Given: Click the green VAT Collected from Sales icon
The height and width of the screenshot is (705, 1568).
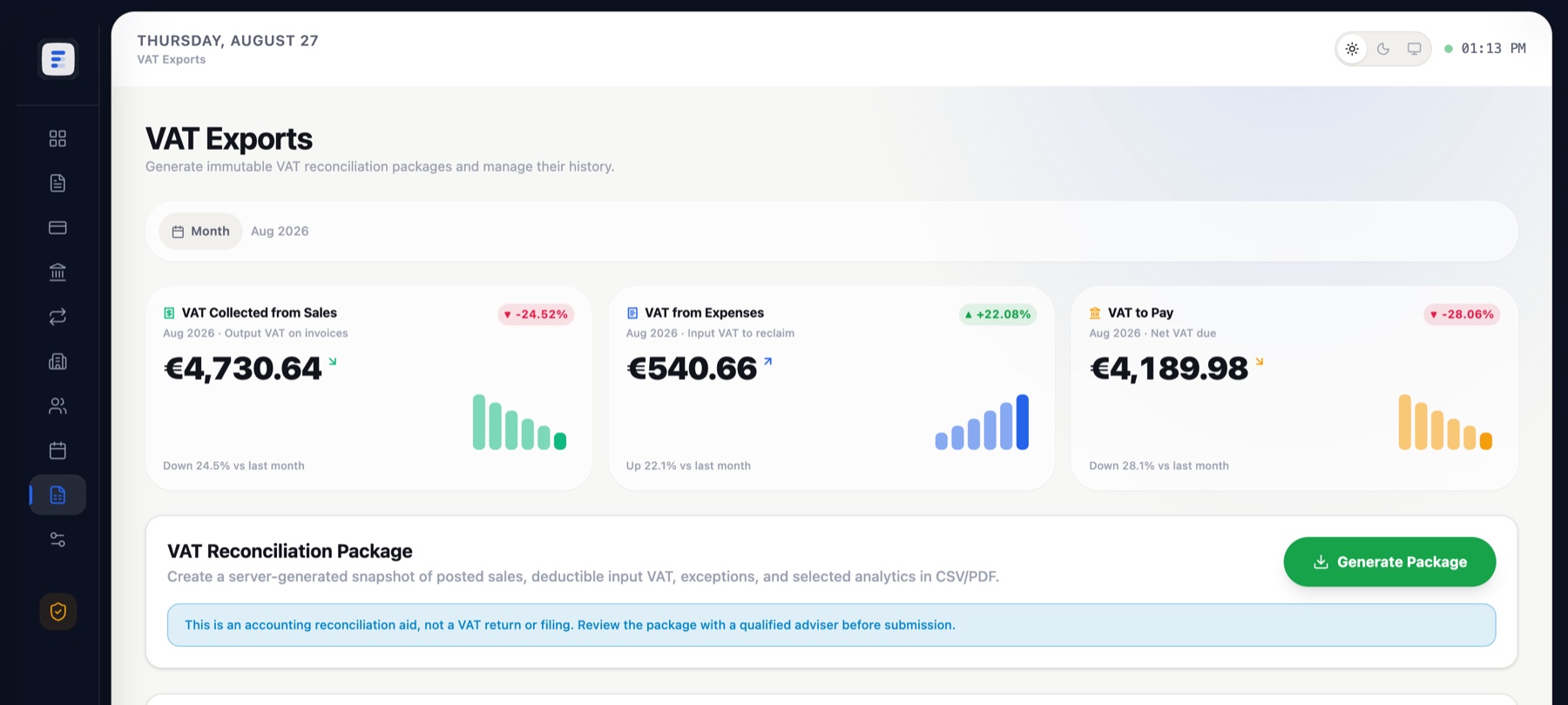Looking at the screenshot, I should [x=169, y=313].
